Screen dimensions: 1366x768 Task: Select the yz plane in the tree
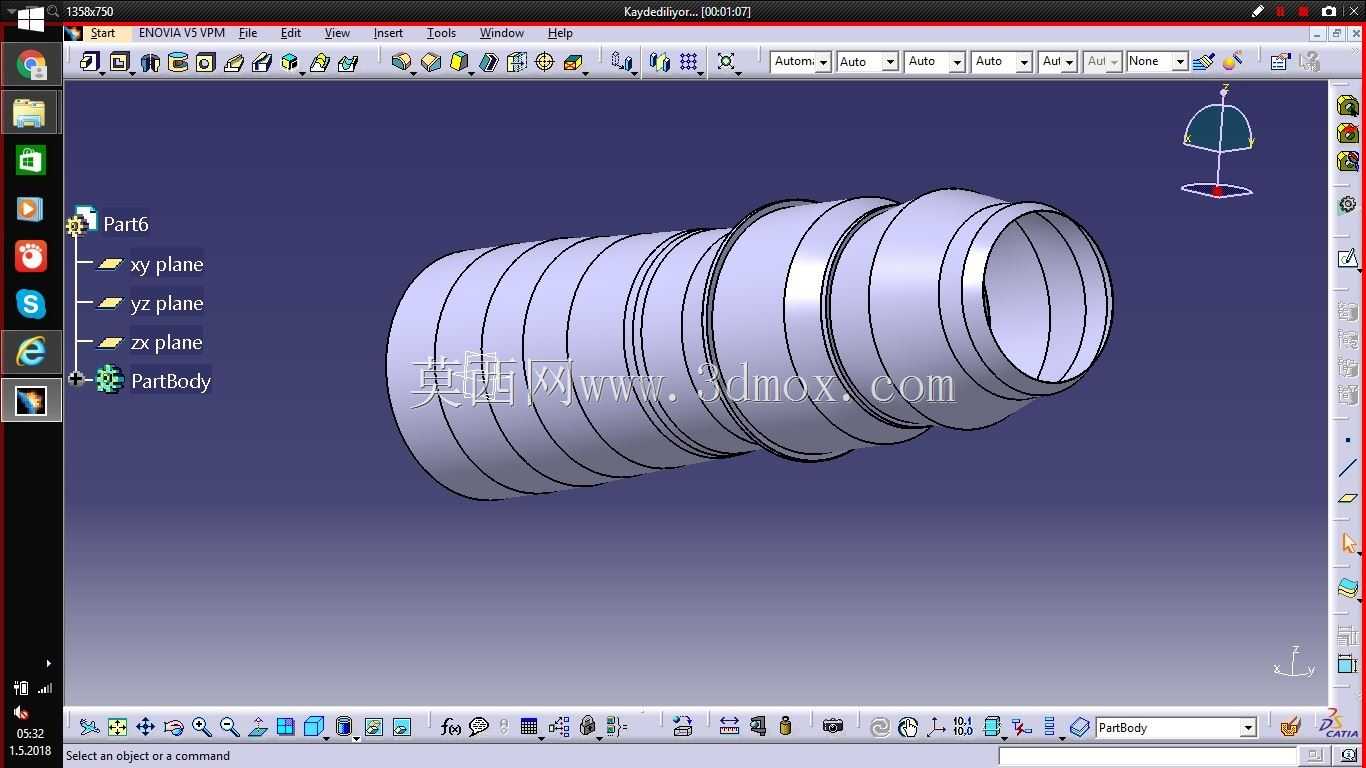tap(166, 303)
